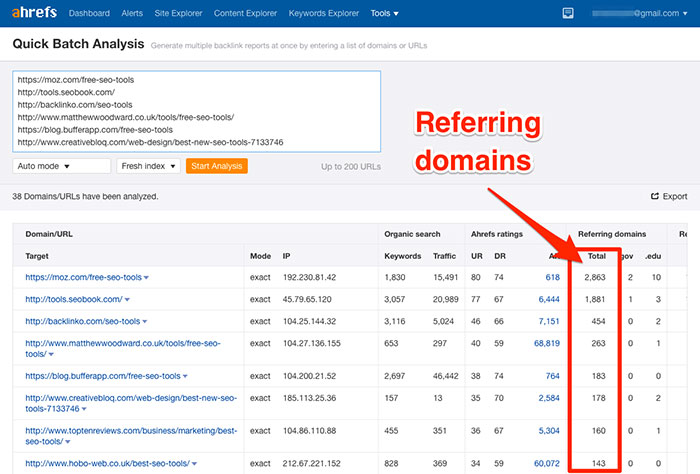Click total referring domains value 2,863
Screen dimensions: 700x474
tap(595, 277)
